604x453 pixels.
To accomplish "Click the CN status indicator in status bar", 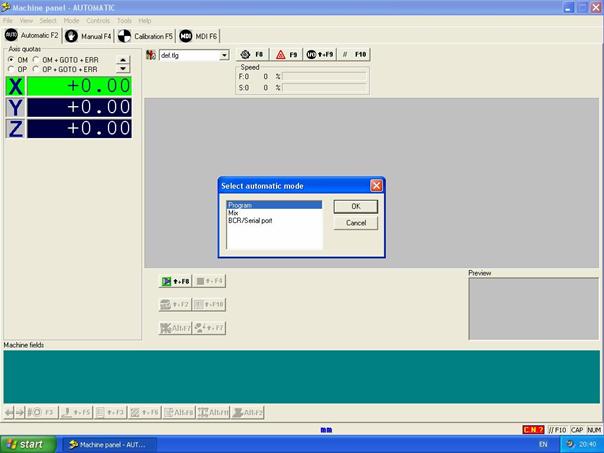I will point(532,429).
